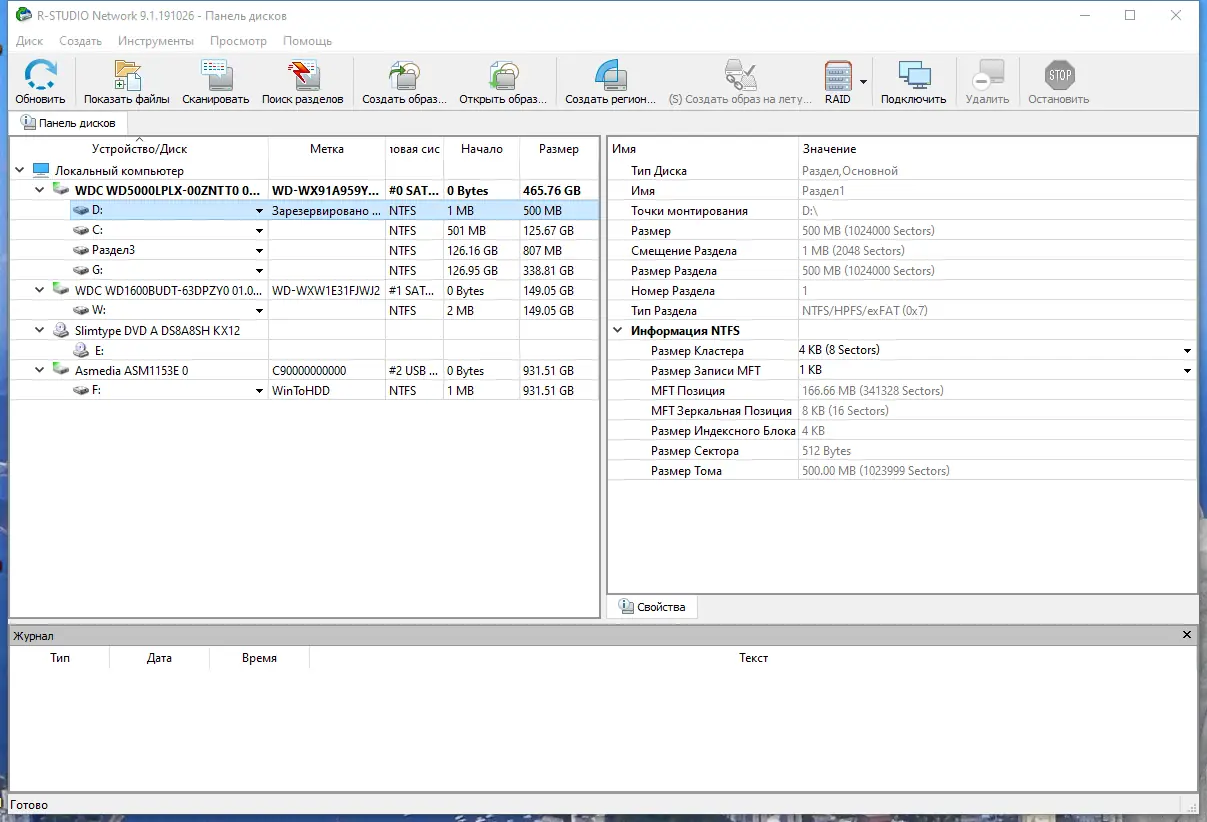Open the Диск menu
Viewport: 1207px width, 822px height.
[29, 41]
